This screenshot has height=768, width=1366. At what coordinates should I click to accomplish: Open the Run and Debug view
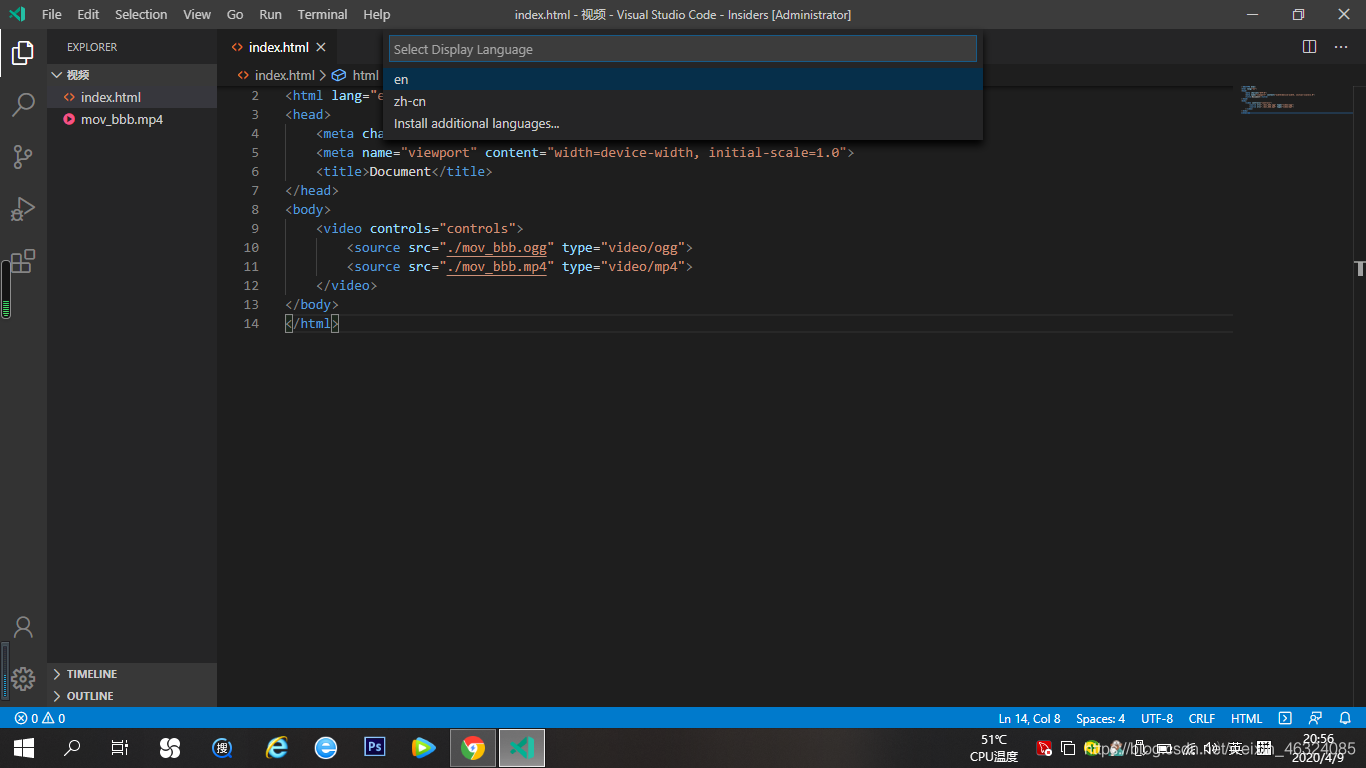click(x=23, y=209)
